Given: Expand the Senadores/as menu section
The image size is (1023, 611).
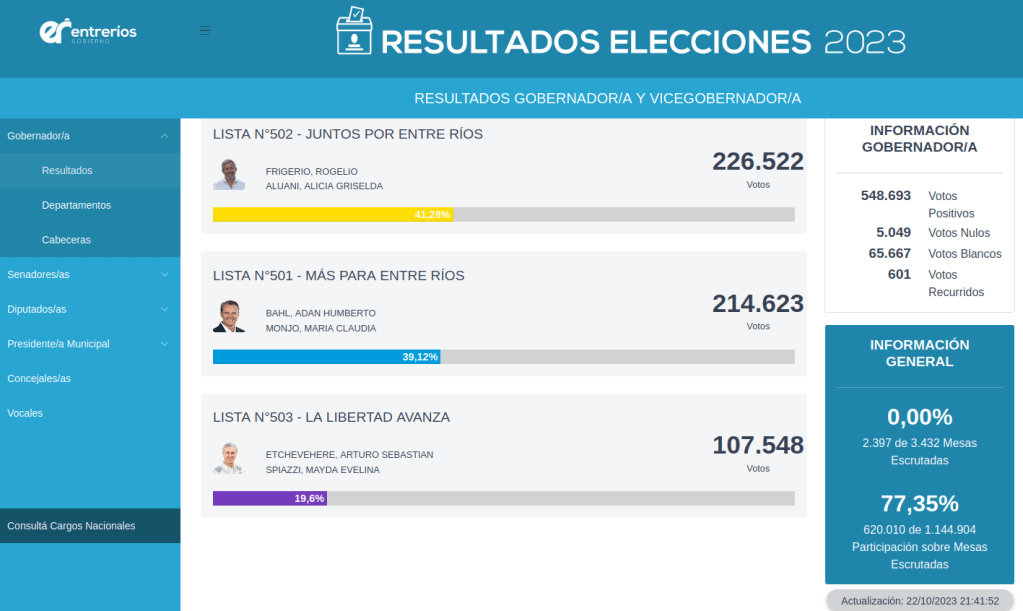Looking at the screenshot, I should point(164,274).
